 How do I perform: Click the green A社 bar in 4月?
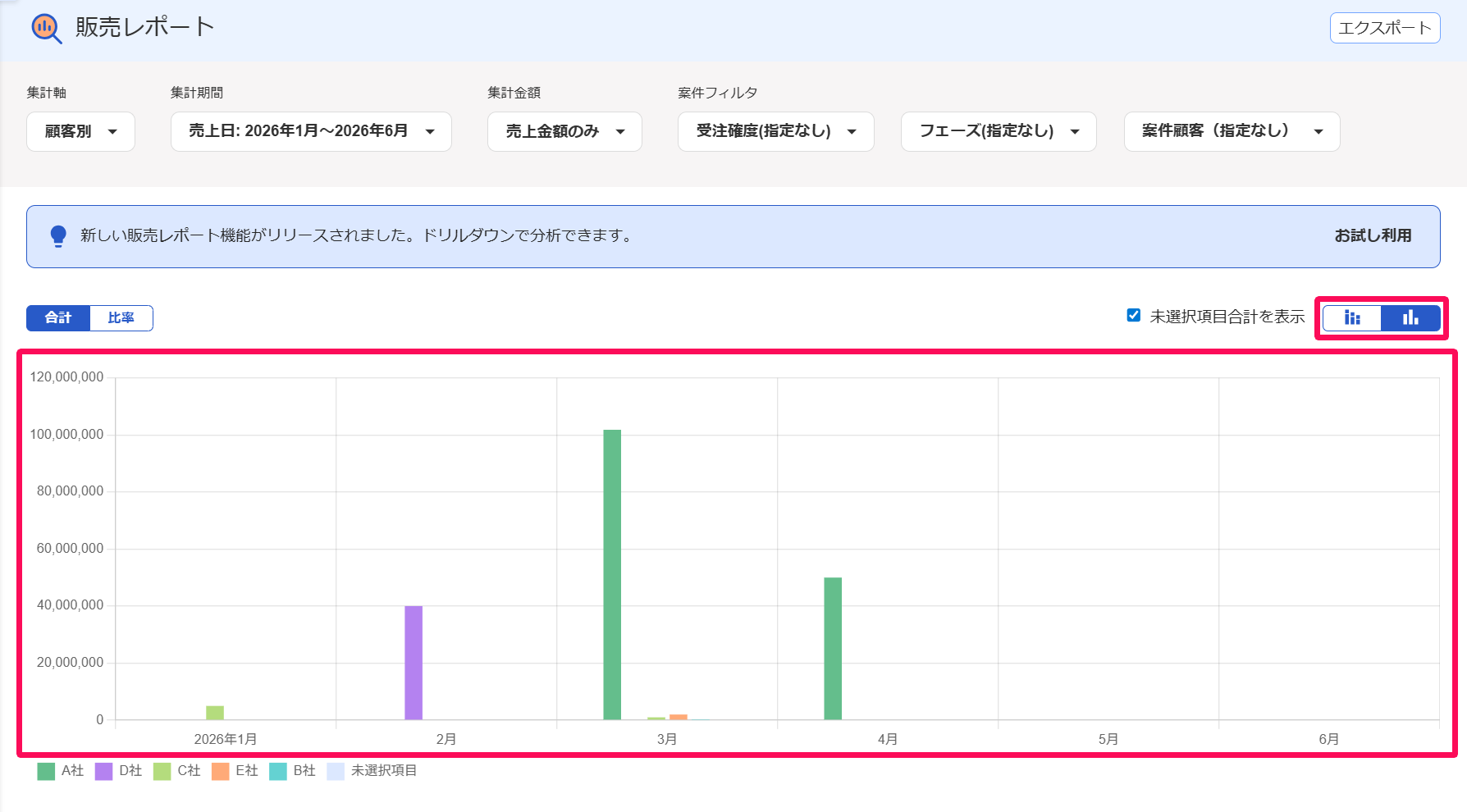pyautogui.click(x=833, y=649)
